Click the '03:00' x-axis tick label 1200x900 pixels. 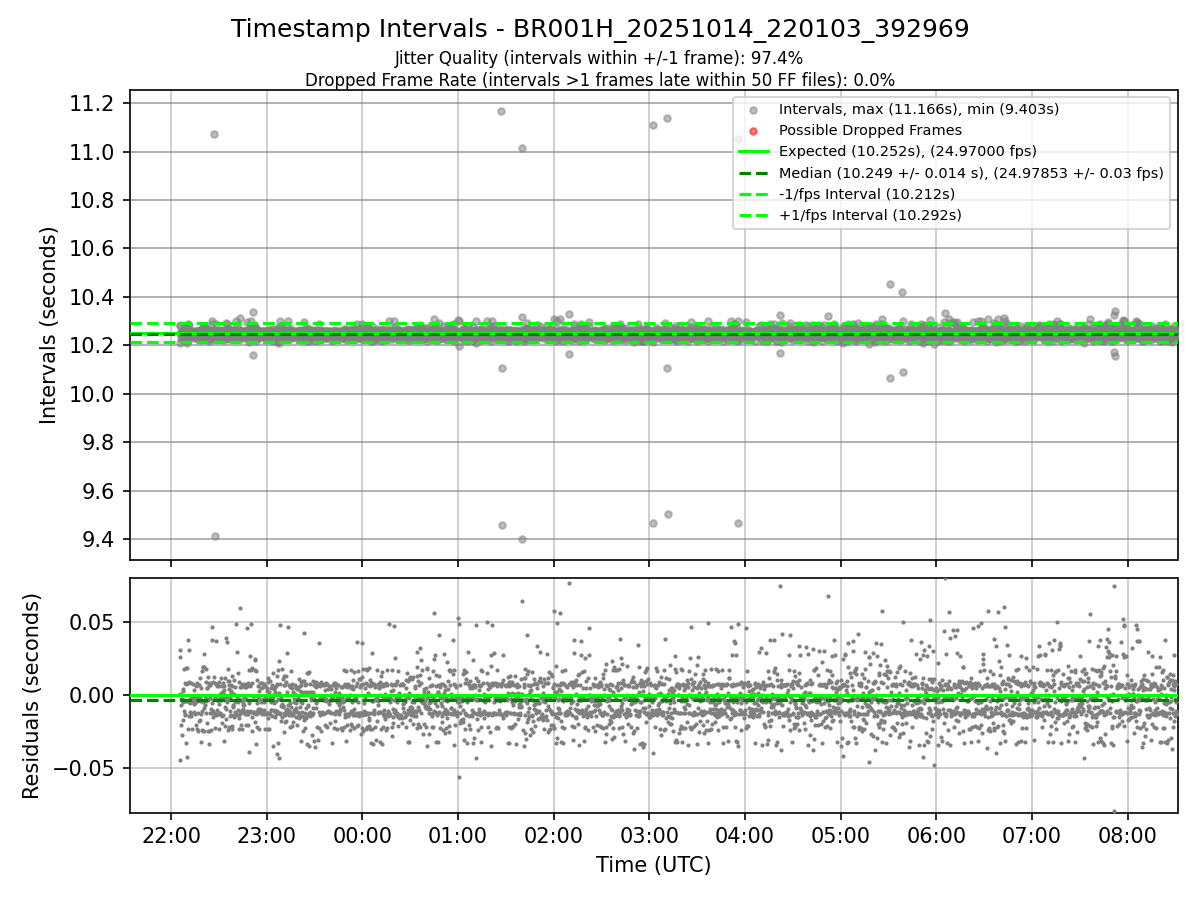pyautogui.click(x=649, y=835)
